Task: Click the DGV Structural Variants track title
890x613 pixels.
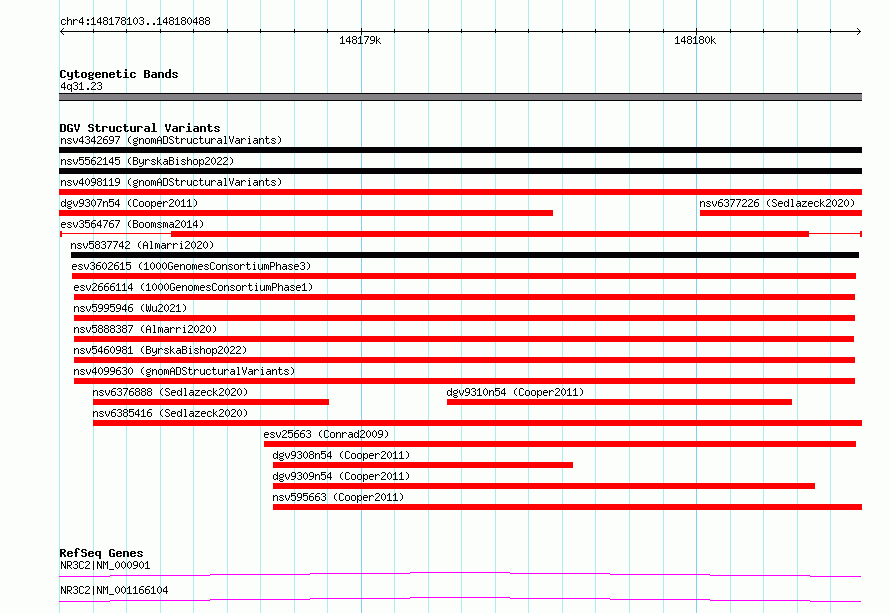Action: (140, 128)
